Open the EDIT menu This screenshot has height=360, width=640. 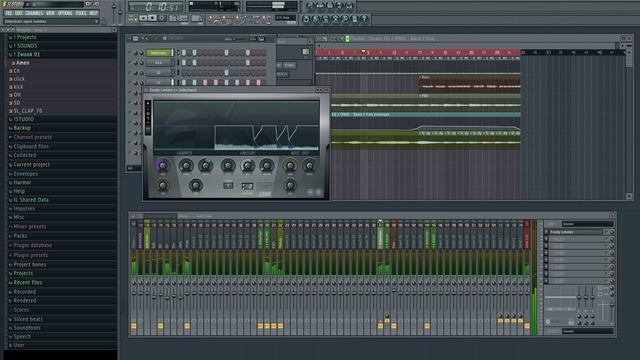tap(19, 13)
